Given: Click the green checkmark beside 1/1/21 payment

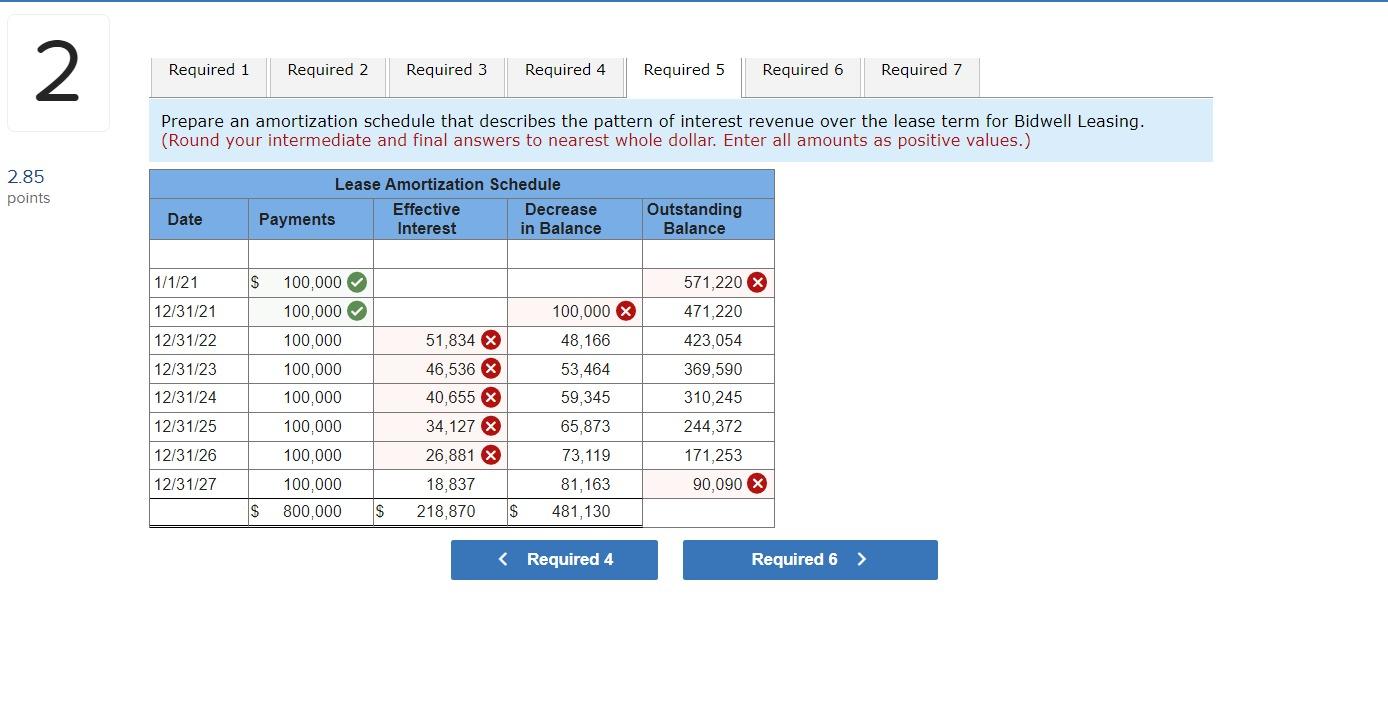Looking at the screenshot, I should click(x=357, y=282).
